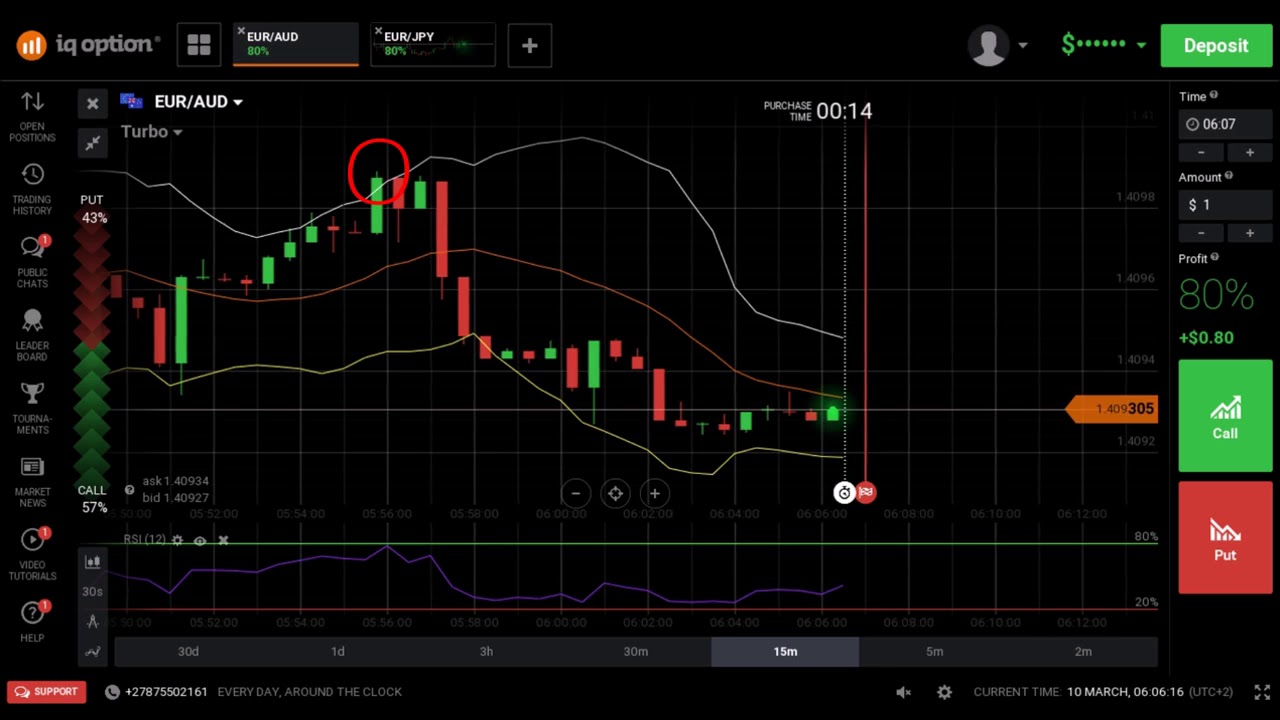Click the Amount field $ 1
Screen dimensions: 1280x720
tap(1225, 204)
